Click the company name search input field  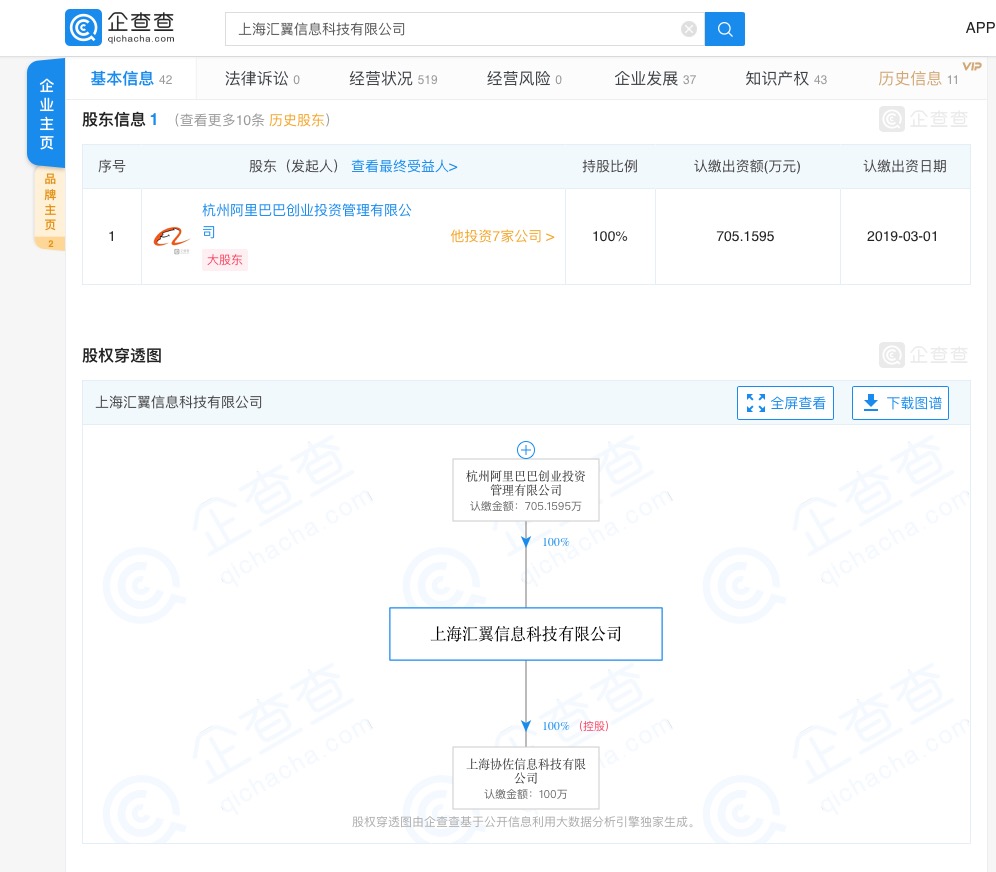pyautogui.click(x=455, y=29)
